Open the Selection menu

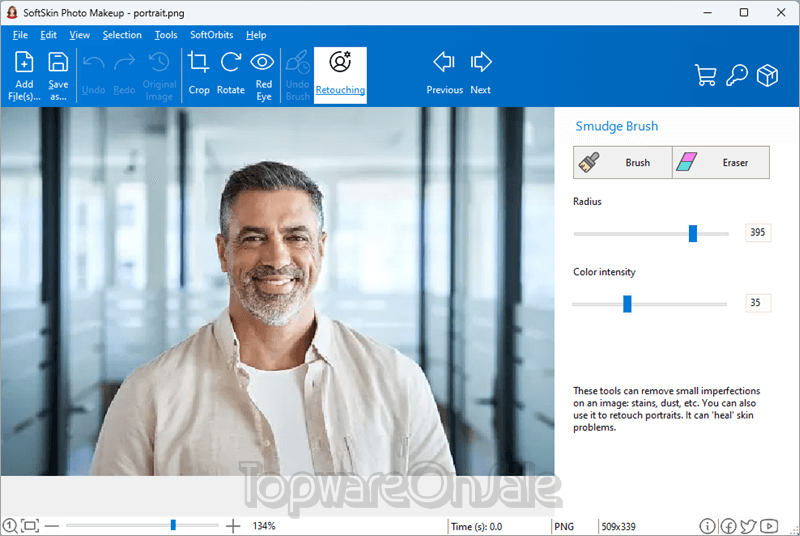[122, 35]
